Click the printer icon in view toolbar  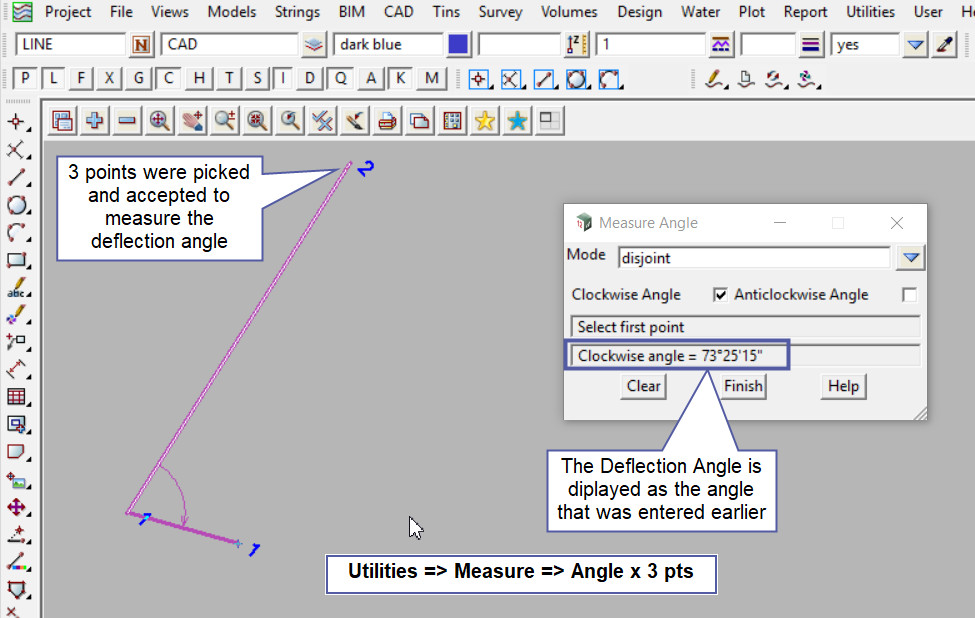pos(388,121)
